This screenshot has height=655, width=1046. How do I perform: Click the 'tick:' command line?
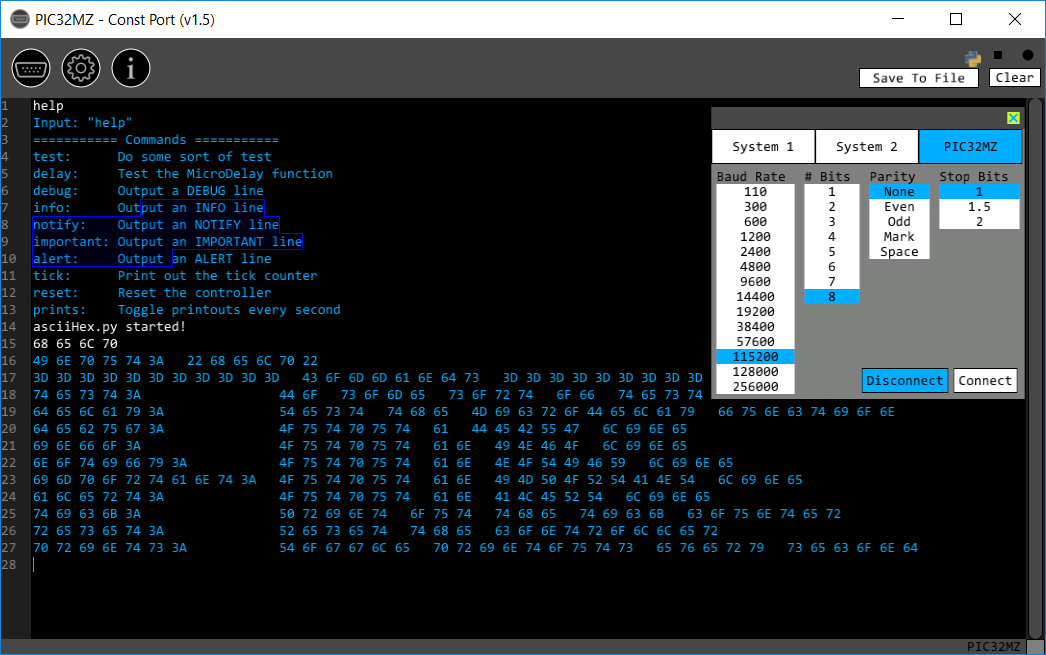tap(175, 275)
